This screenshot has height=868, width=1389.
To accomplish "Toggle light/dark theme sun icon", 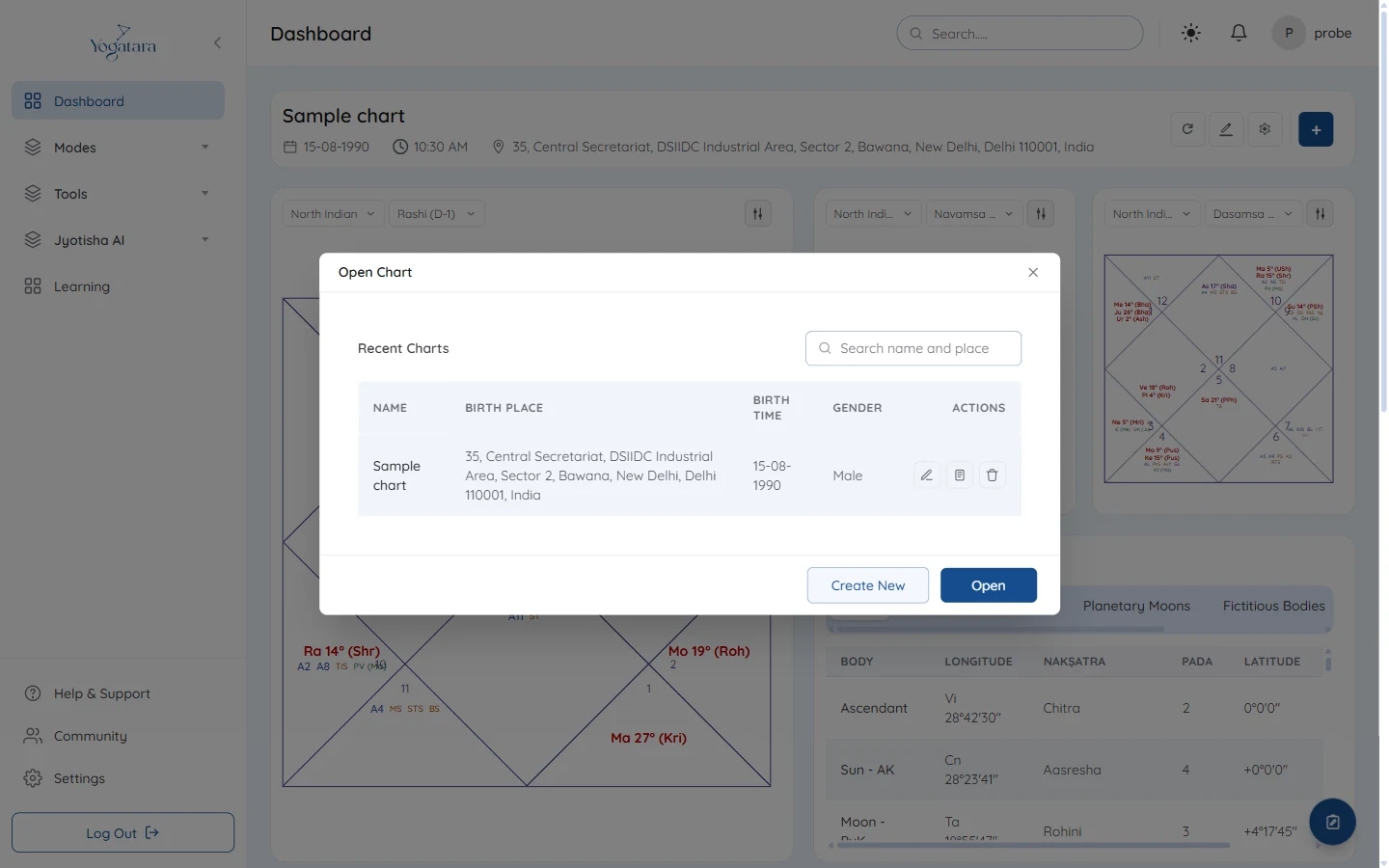I will (x=1191, y=33).
